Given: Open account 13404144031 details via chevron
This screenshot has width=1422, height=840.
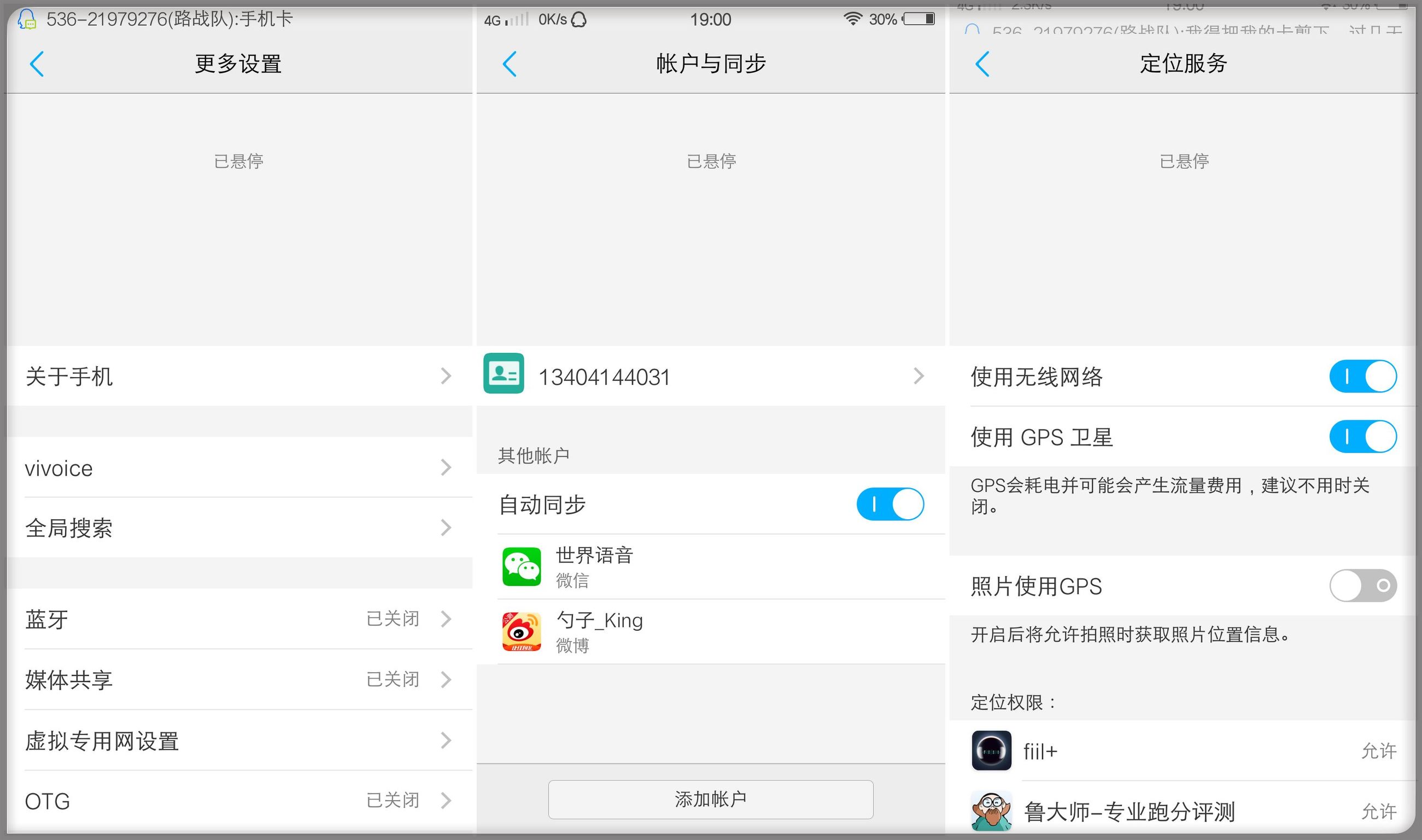Looking at the screenshot, I should [919, 375].
